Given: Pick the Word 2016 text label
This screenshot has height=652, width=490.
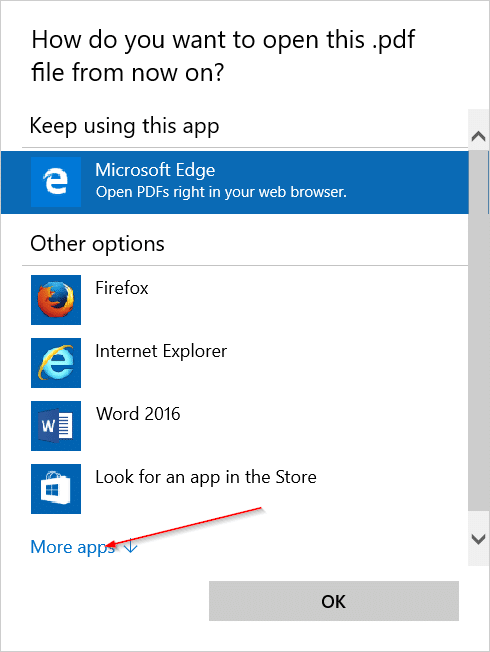Looking at the screenshot, I should (138, 414).
